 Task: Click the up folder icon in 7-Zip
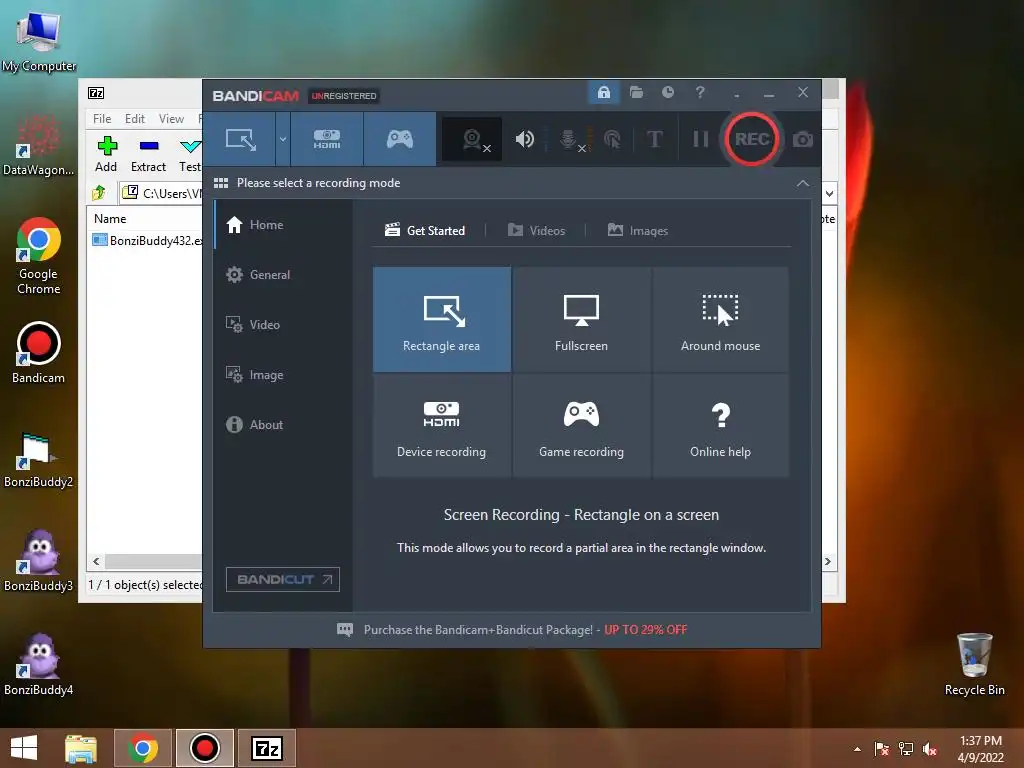(x=99, y=193)
